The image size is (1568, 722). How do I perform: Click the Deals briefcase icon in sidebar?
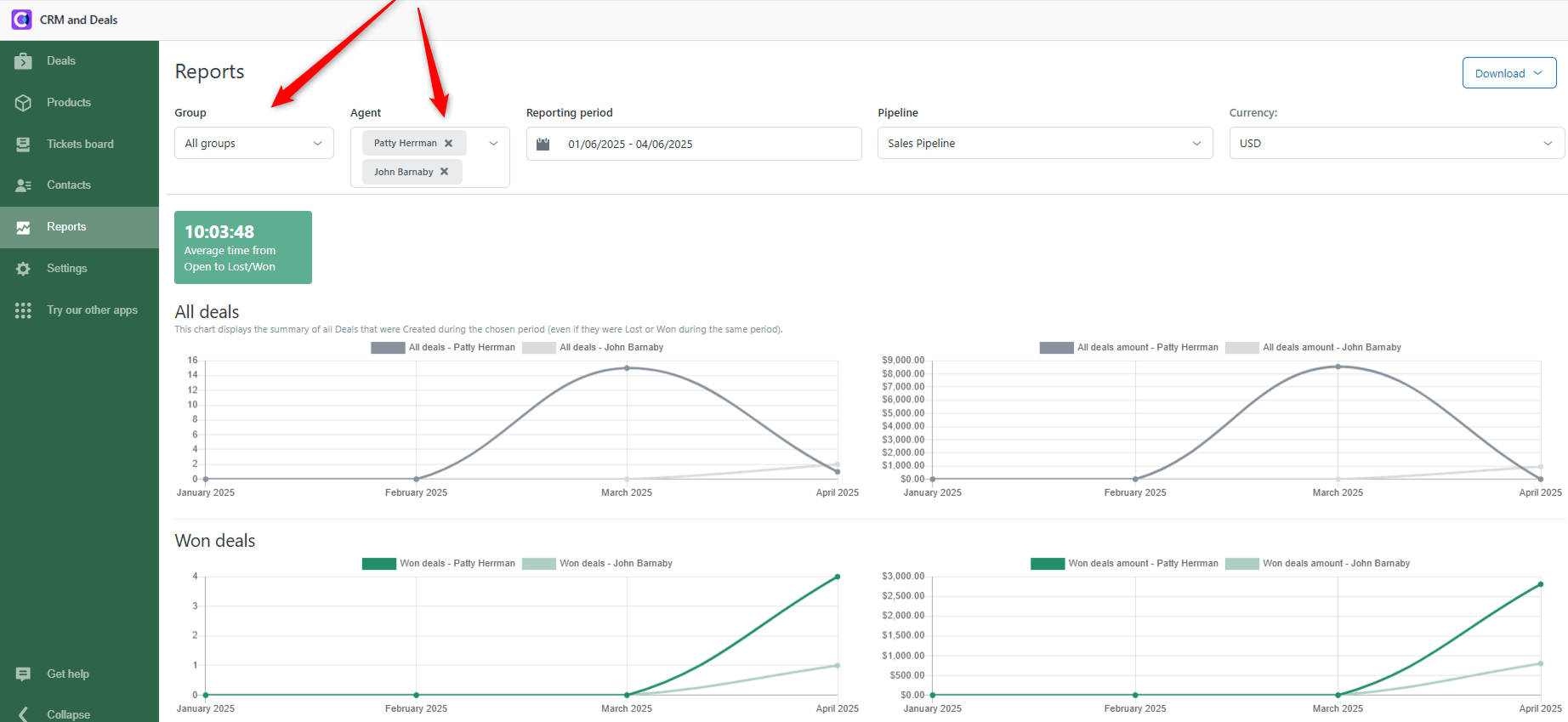[23, 61]
